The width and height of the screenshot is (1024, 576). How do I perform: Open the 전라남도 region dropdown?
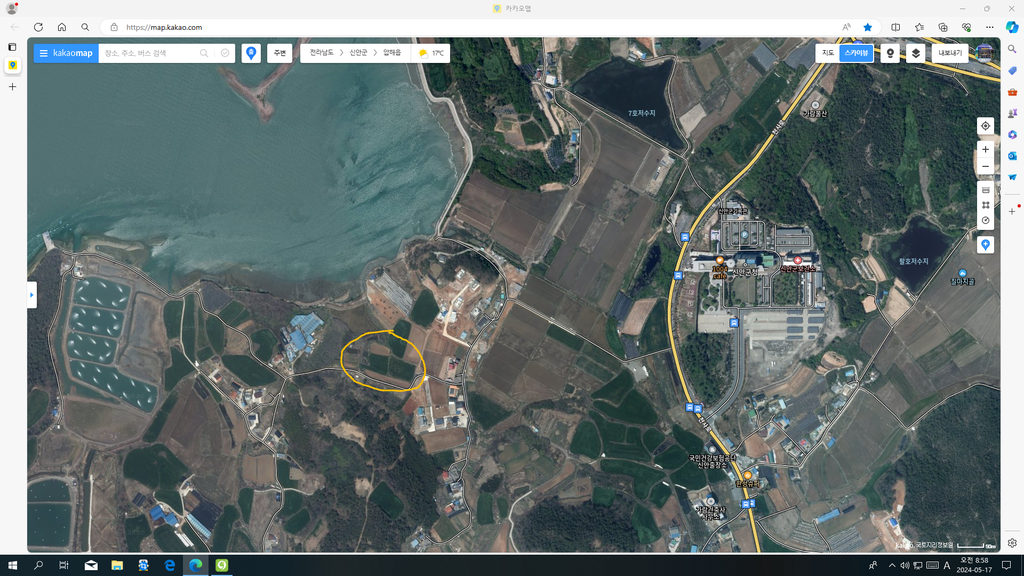tap(321, 53)
